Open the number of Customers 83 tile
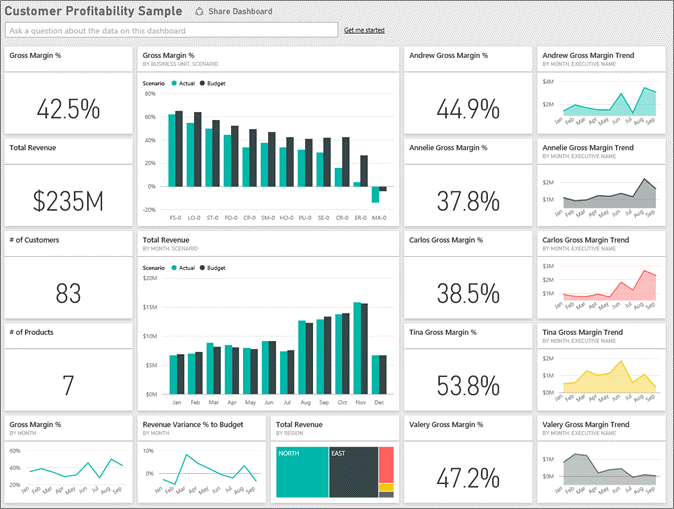Viewport: 674px width, 509px height. [x=68, y=293]
